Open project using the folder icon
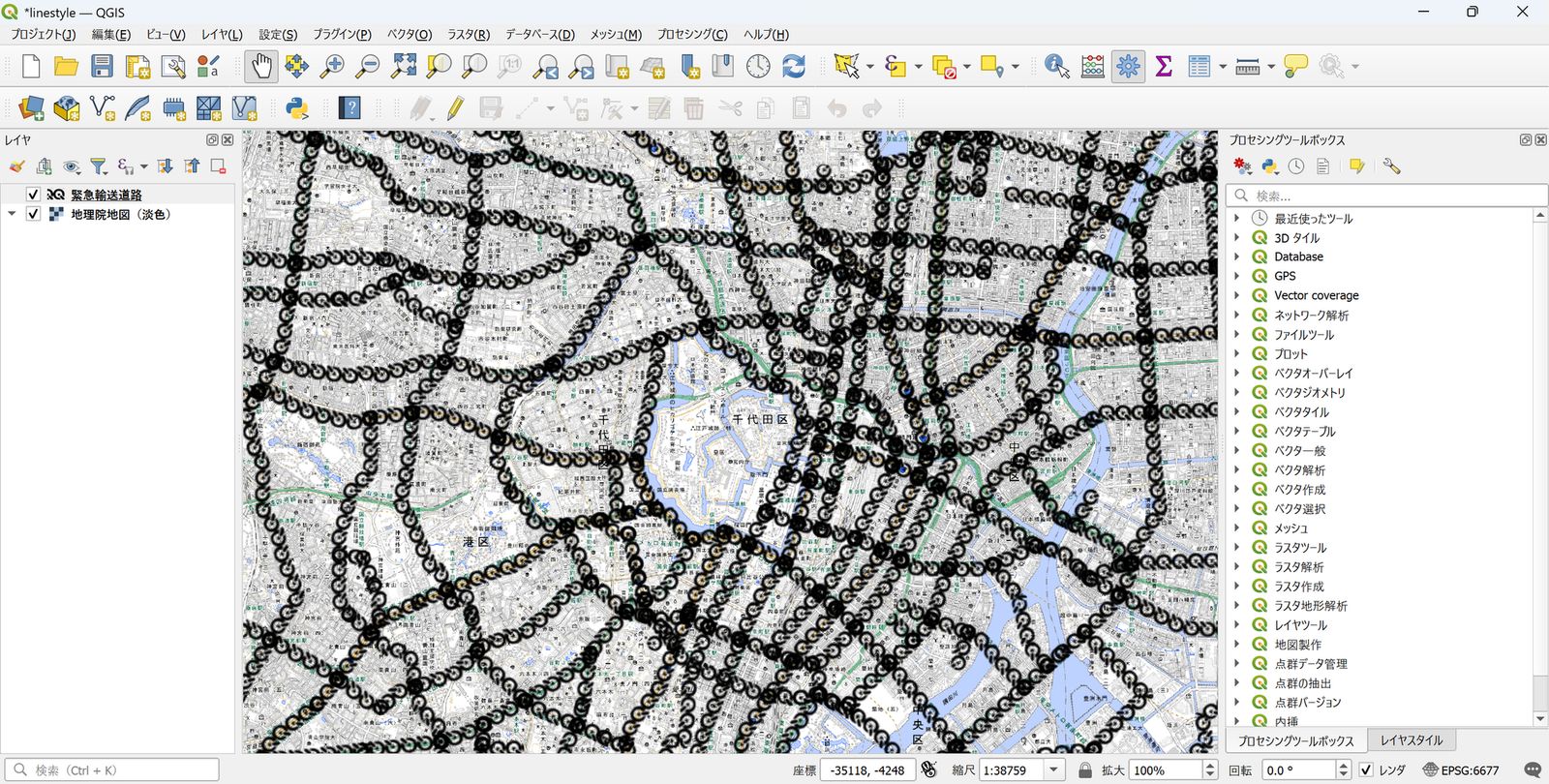The width and height of the screenshot is (1549, 784). [x=66, y=66]
